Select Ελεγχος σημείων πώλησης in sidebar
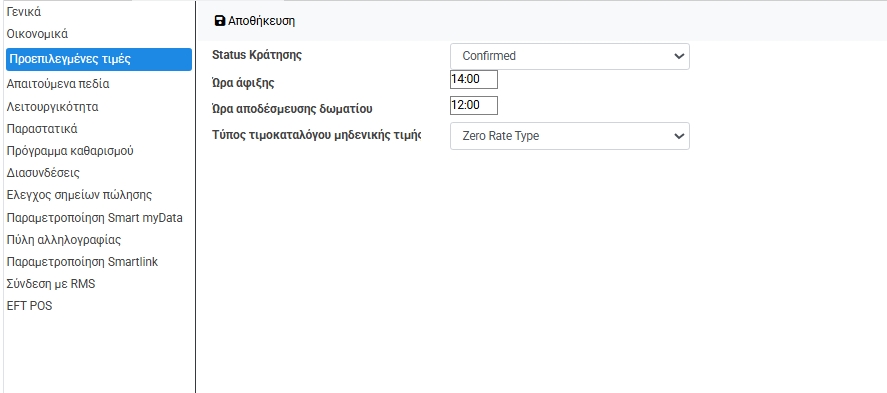Viewport: 887px width, 393px height. coord(79,195)
